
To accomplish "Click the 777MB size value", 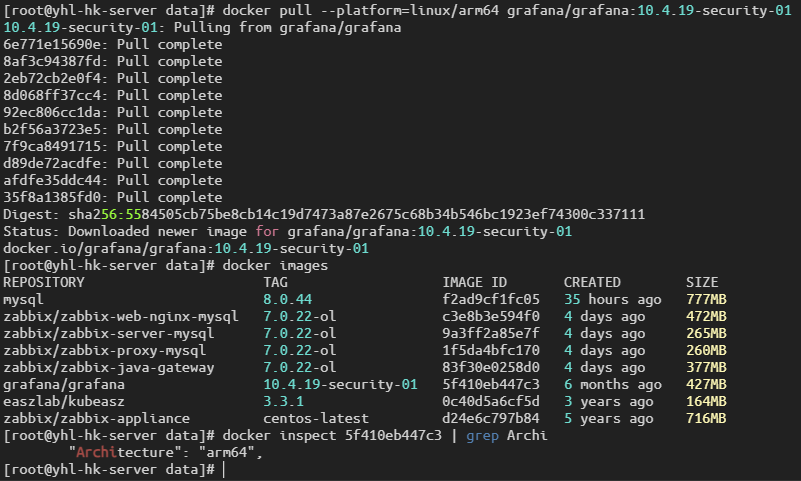I will [x=706, y=299].
